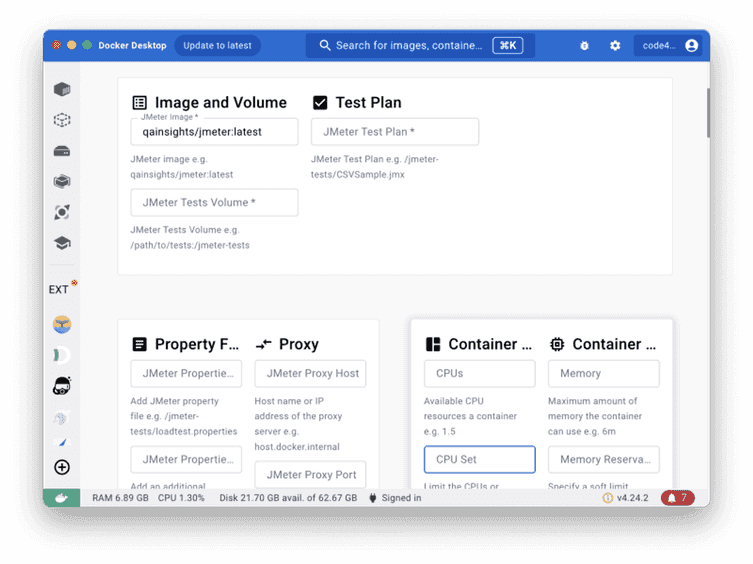Image resolution: width=753 pixels, height=564 pixels.
Task: Click the CPU 1.30% status
Action: click(x=181, y=498)
